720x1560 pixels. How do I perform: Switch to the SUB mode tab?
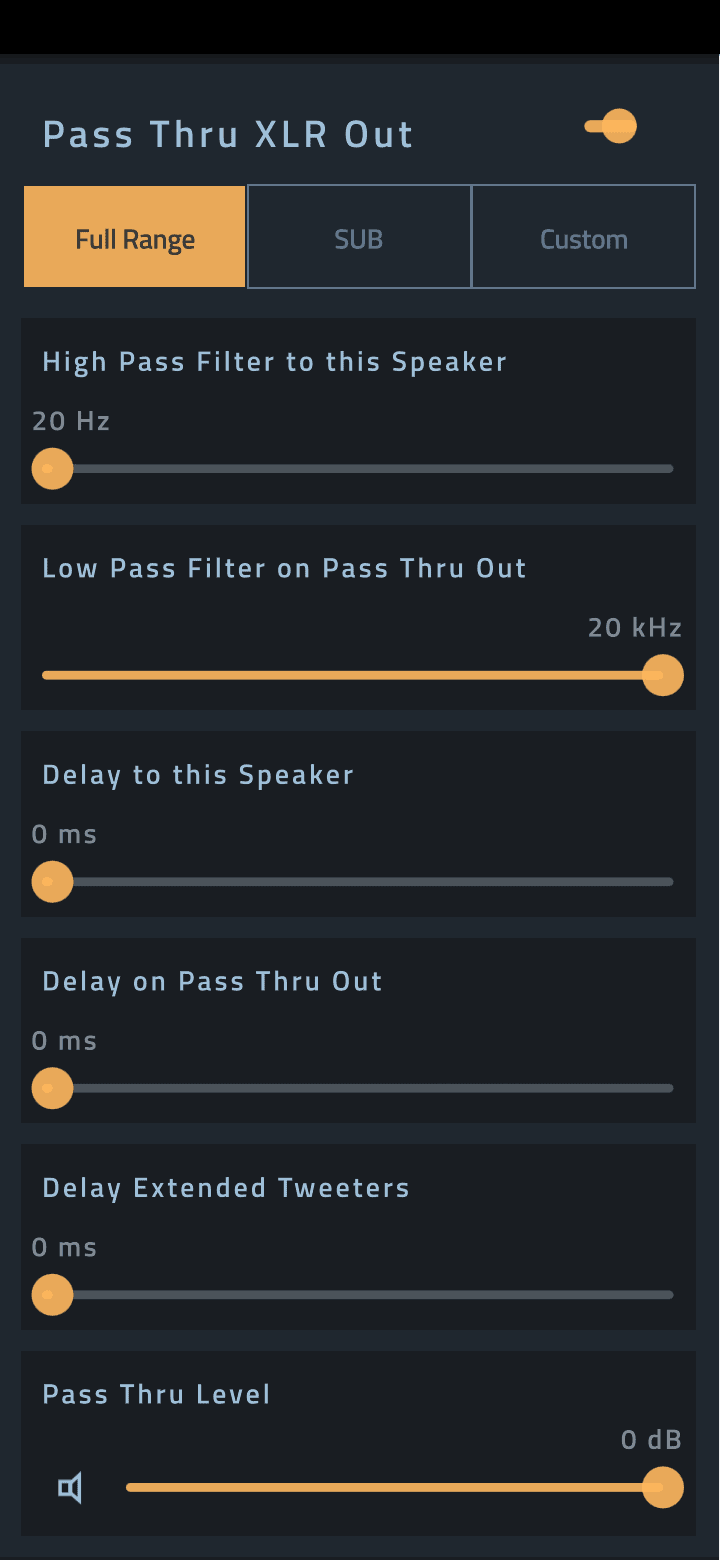point(359,238)
